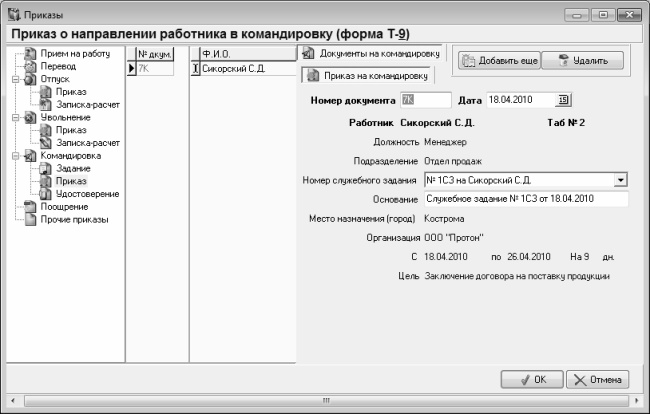Open the date calendar picker icon
The width and height of the screenshot is (650, 414).
coord(563,99)
